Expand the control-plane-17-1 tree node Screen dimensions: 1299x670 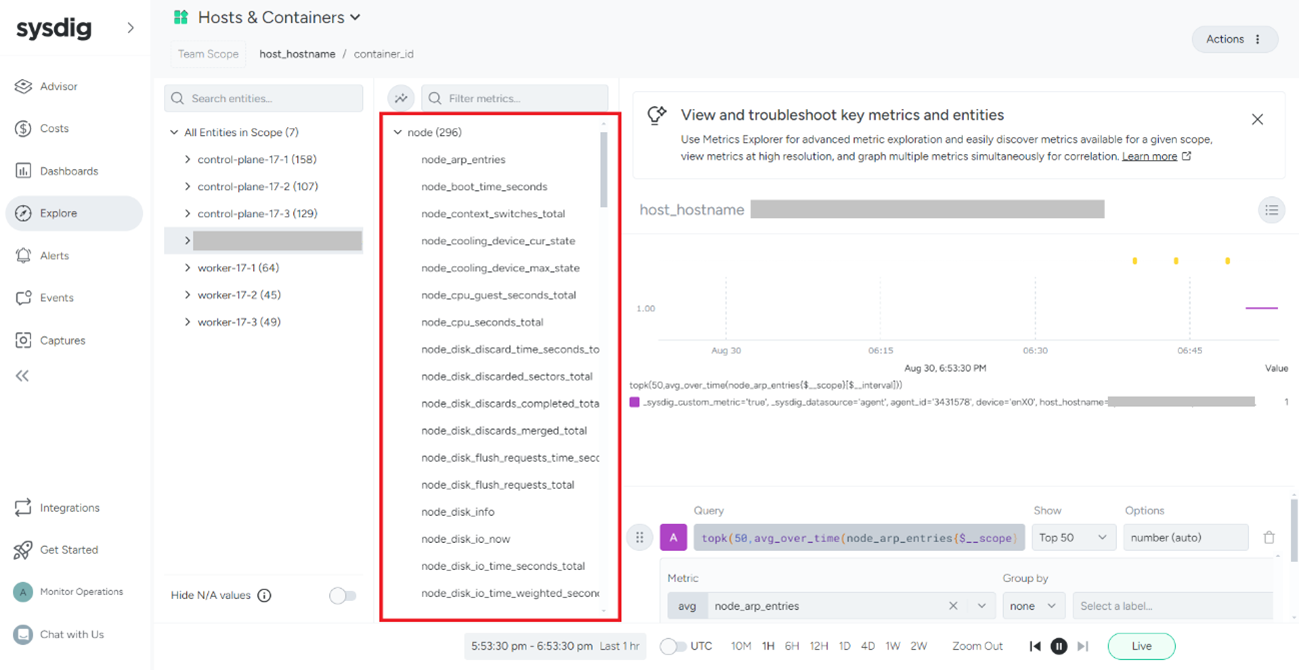coord(187,160)
